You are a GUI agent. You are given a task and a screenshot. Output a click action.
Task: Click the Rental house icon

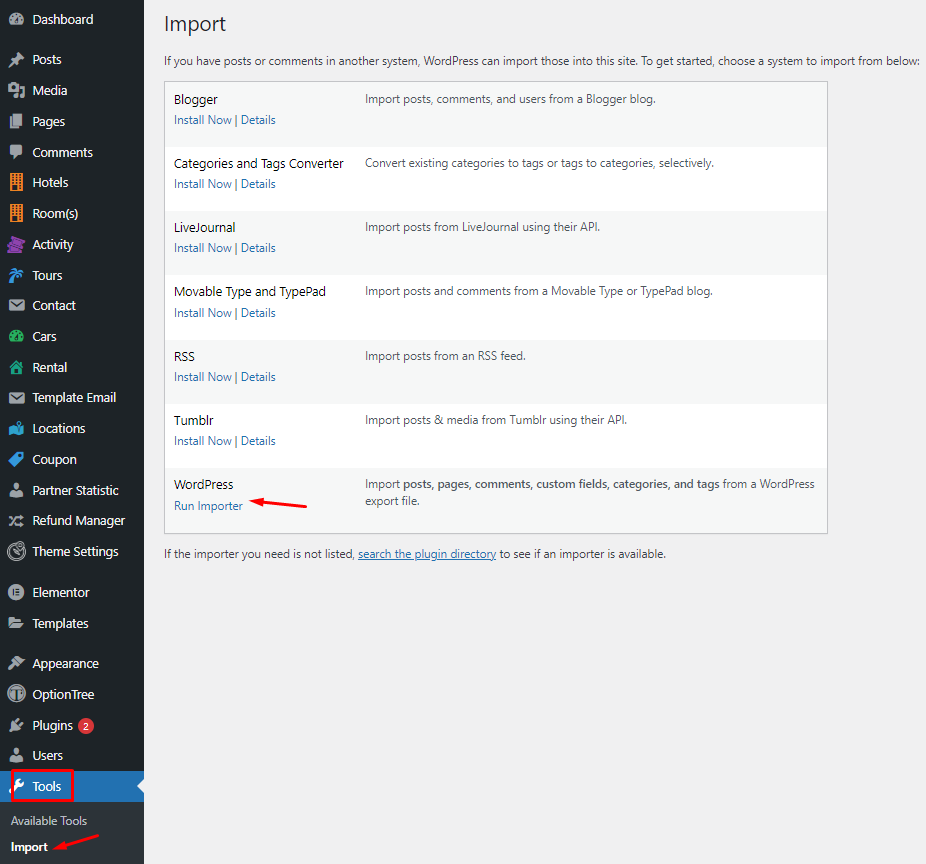click(17, 367)
